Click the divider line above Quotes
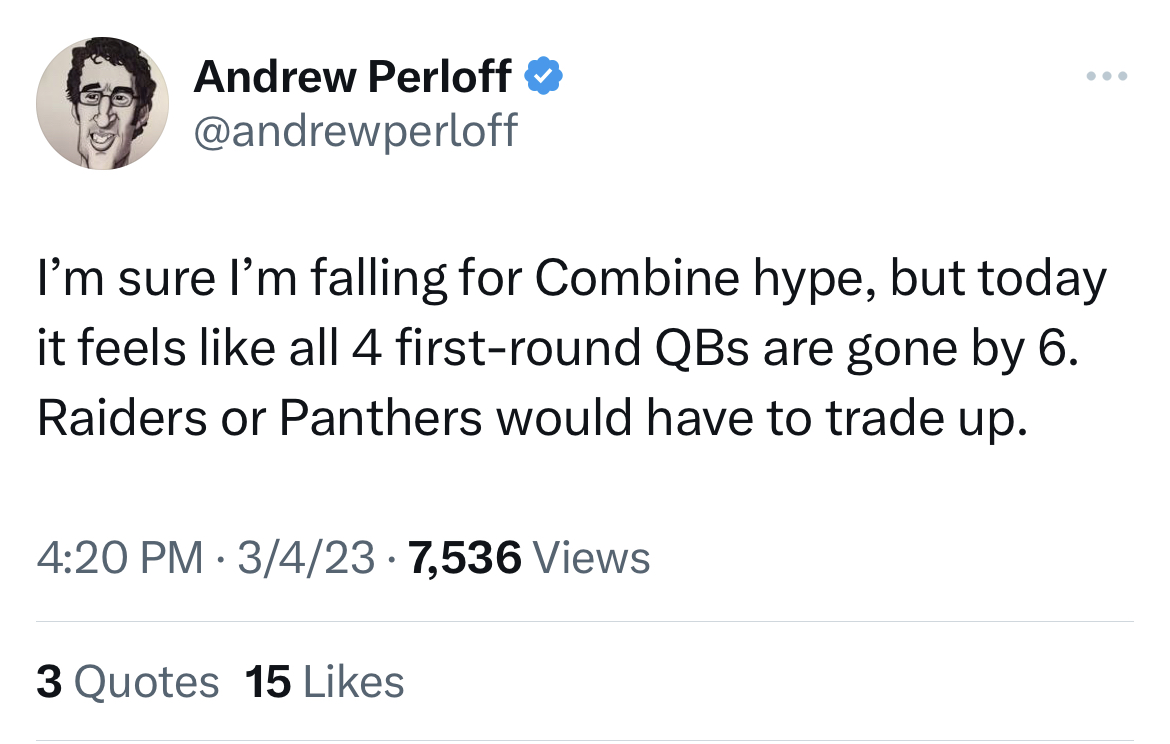This screenshot has width=1170, height=744. (x=585, y=622)
